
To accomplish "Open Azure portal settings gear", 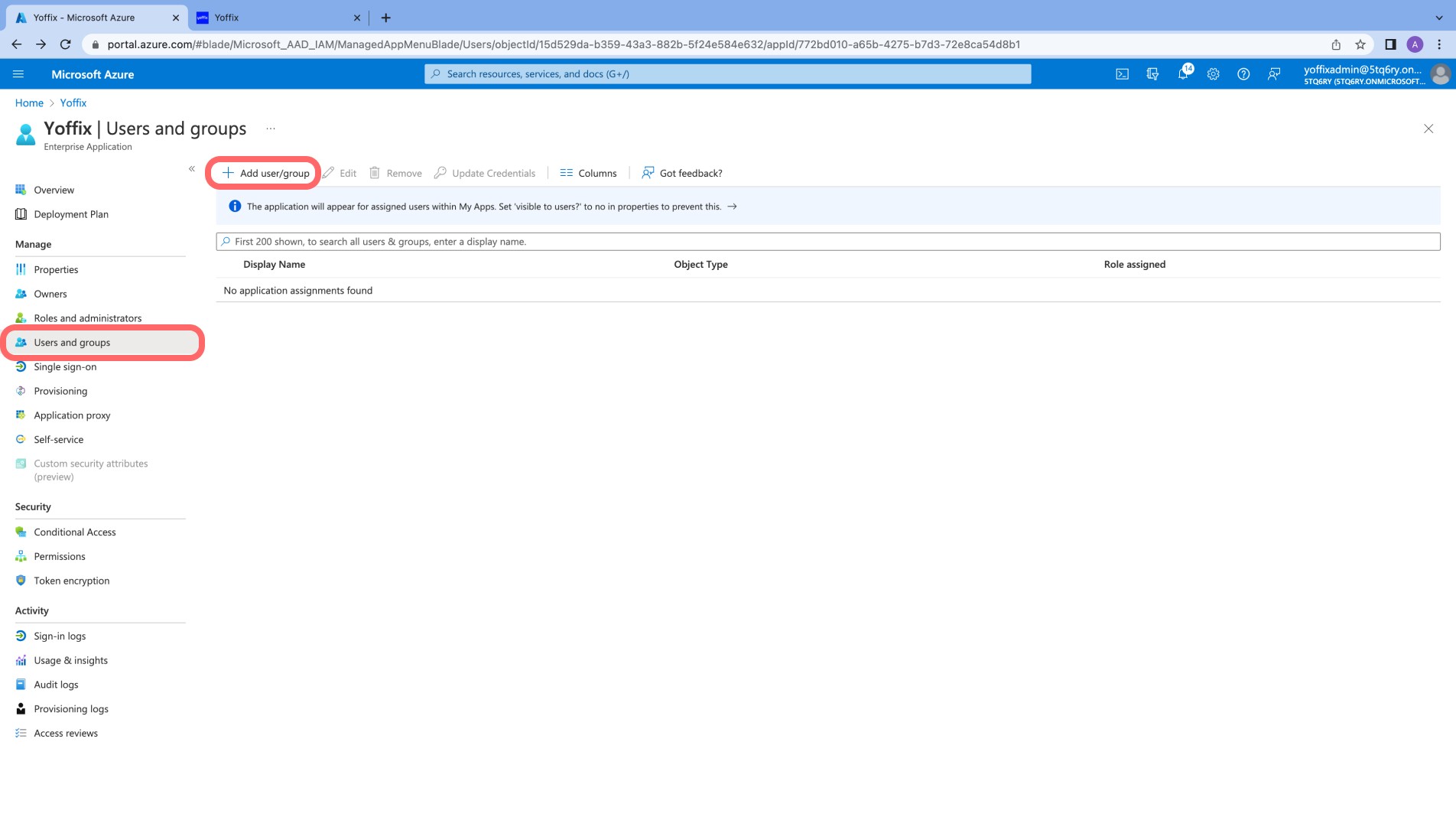I will tap(1213, 74).
